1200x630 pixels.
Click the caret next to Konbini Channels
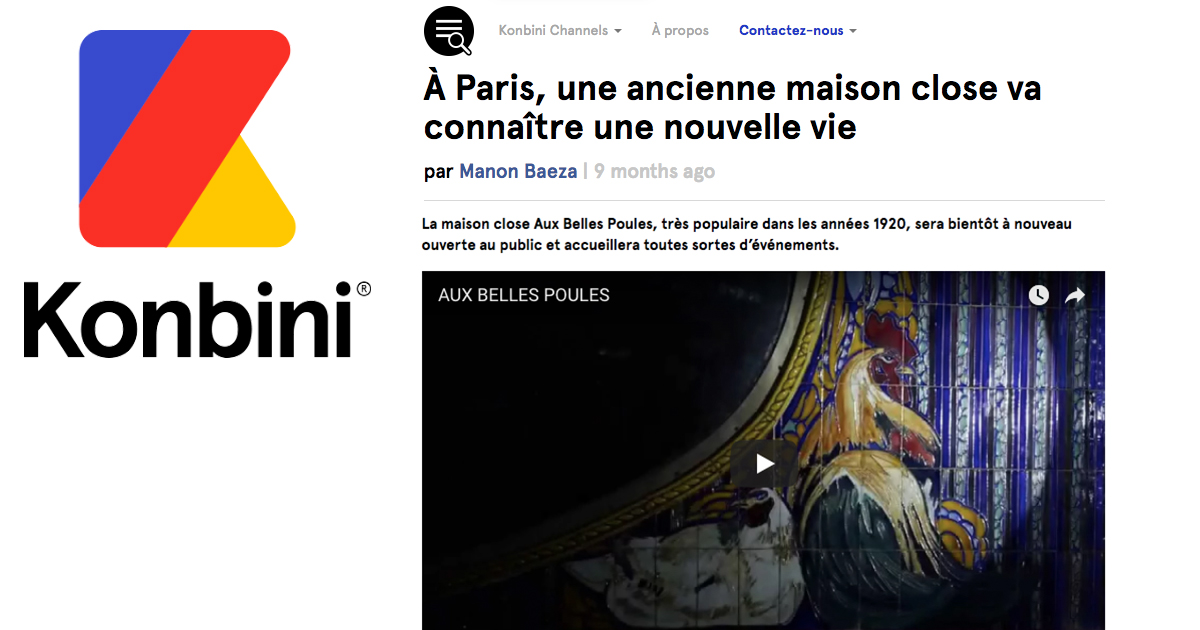[618, 32]
